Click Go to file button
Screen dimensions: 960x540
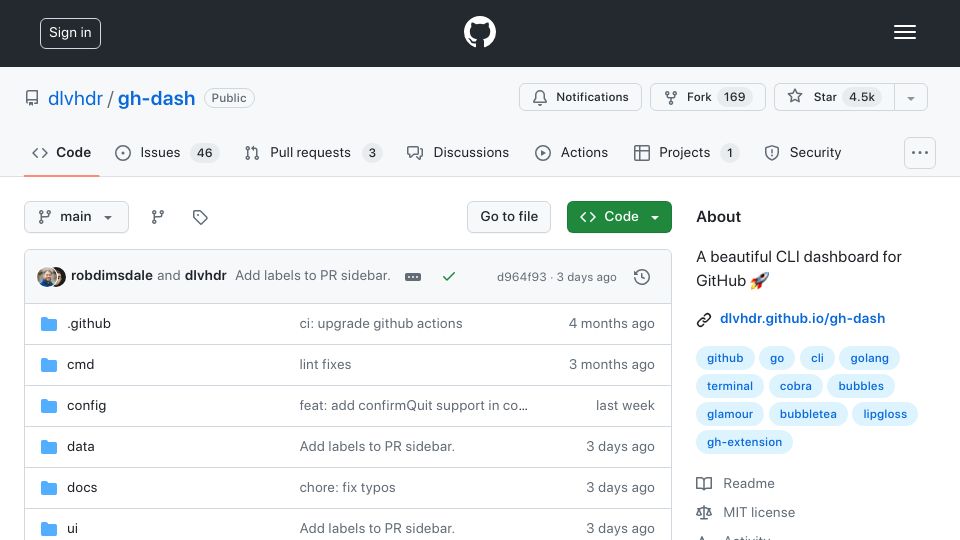coord(509,217)
